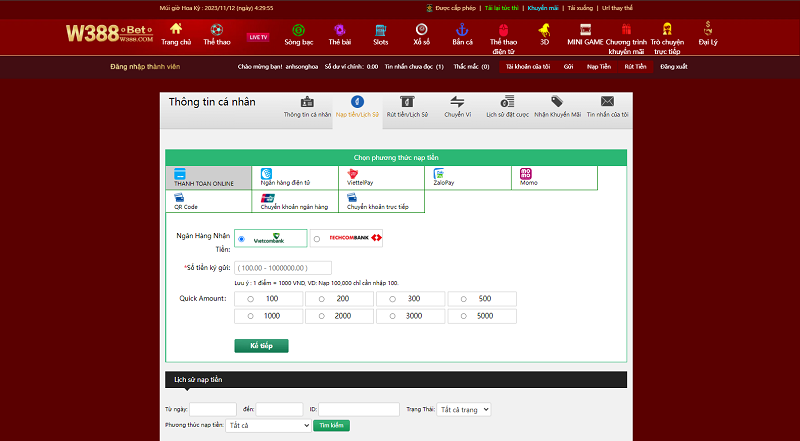This screenshot has width=800, height=441.
Task: Open Tin nhắn chưa đọc messages
Action: [414, 67]
